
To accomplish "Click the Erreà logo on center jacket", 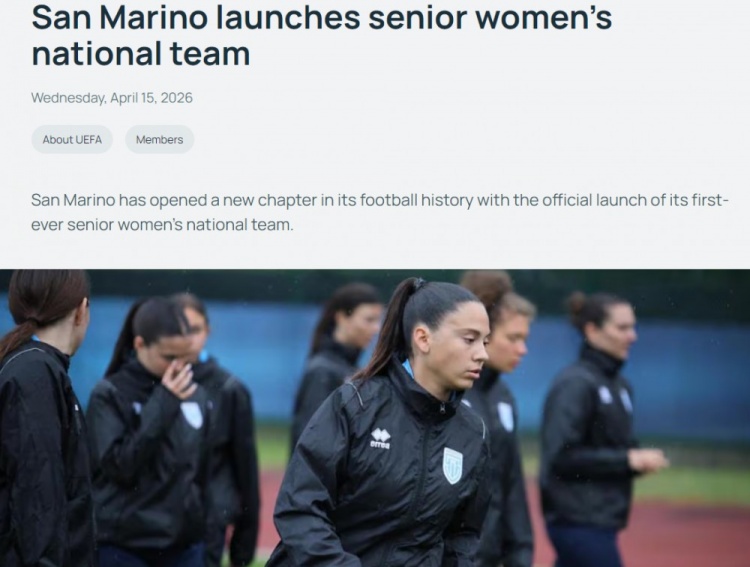I will [x=381, y=438].
